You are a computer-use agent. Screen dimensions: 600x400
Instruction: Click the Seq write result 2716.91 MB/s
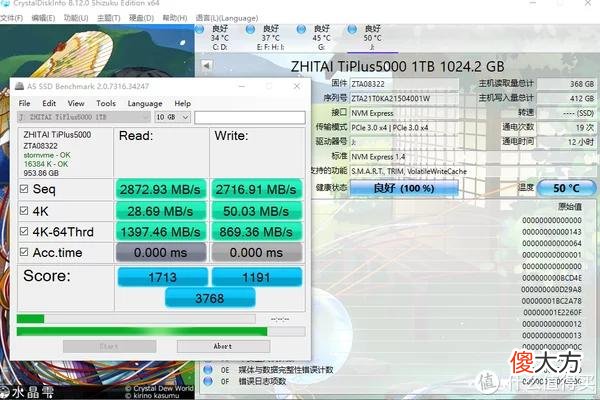pyautogui.click(x=256, y=189)
